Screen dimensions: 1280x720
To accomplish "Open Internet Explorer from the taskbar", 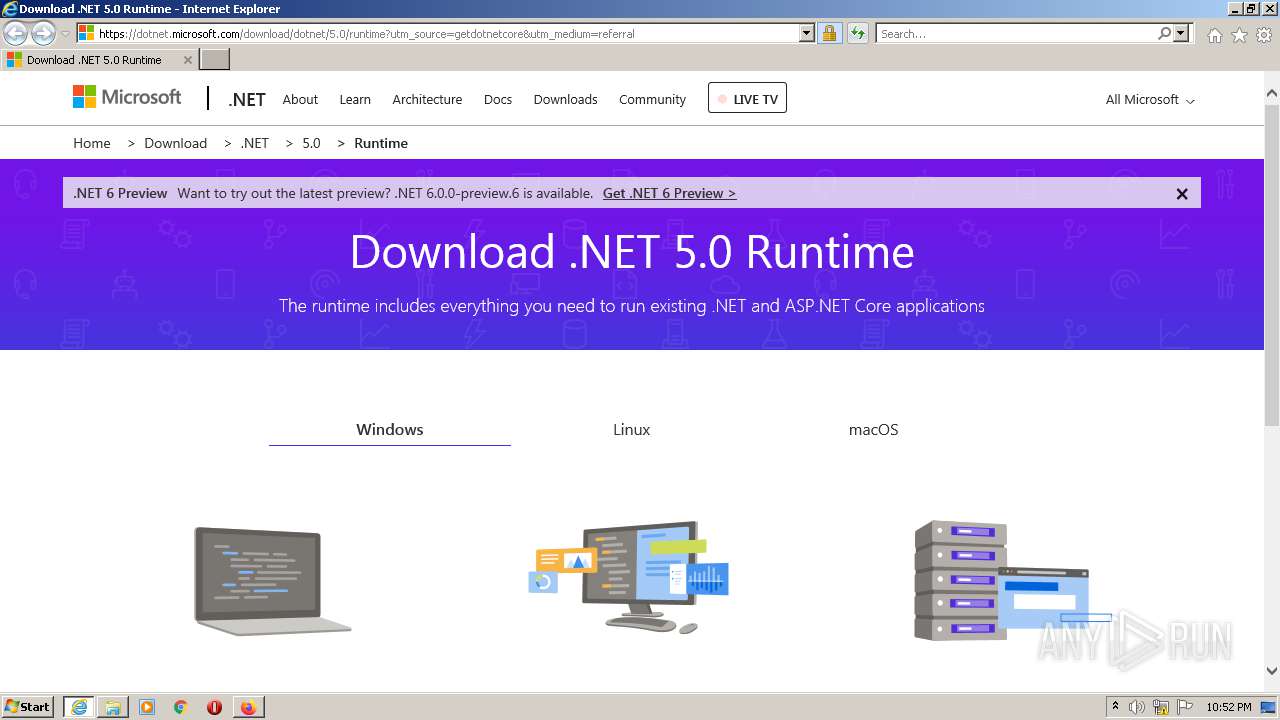I will [79, 707].
